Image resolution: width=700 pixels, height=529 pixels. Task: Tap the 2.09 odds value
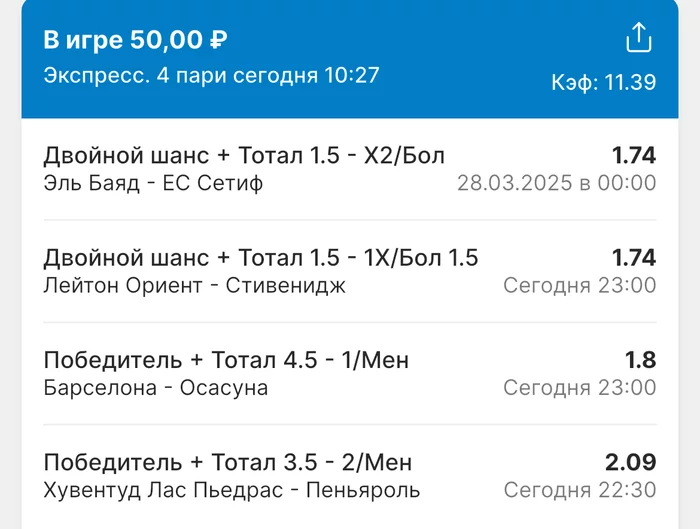tap(630, 463)
